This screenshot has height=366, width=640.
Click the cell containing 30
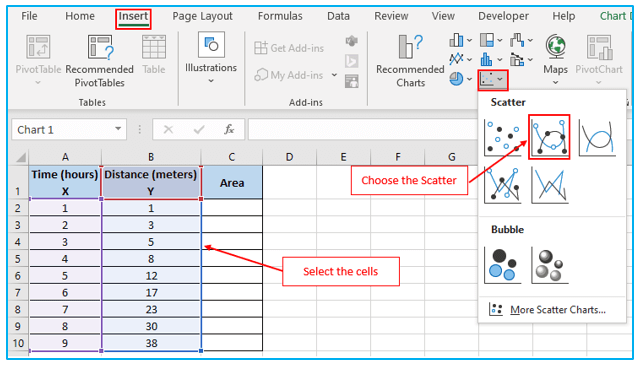tap(151, 326)
